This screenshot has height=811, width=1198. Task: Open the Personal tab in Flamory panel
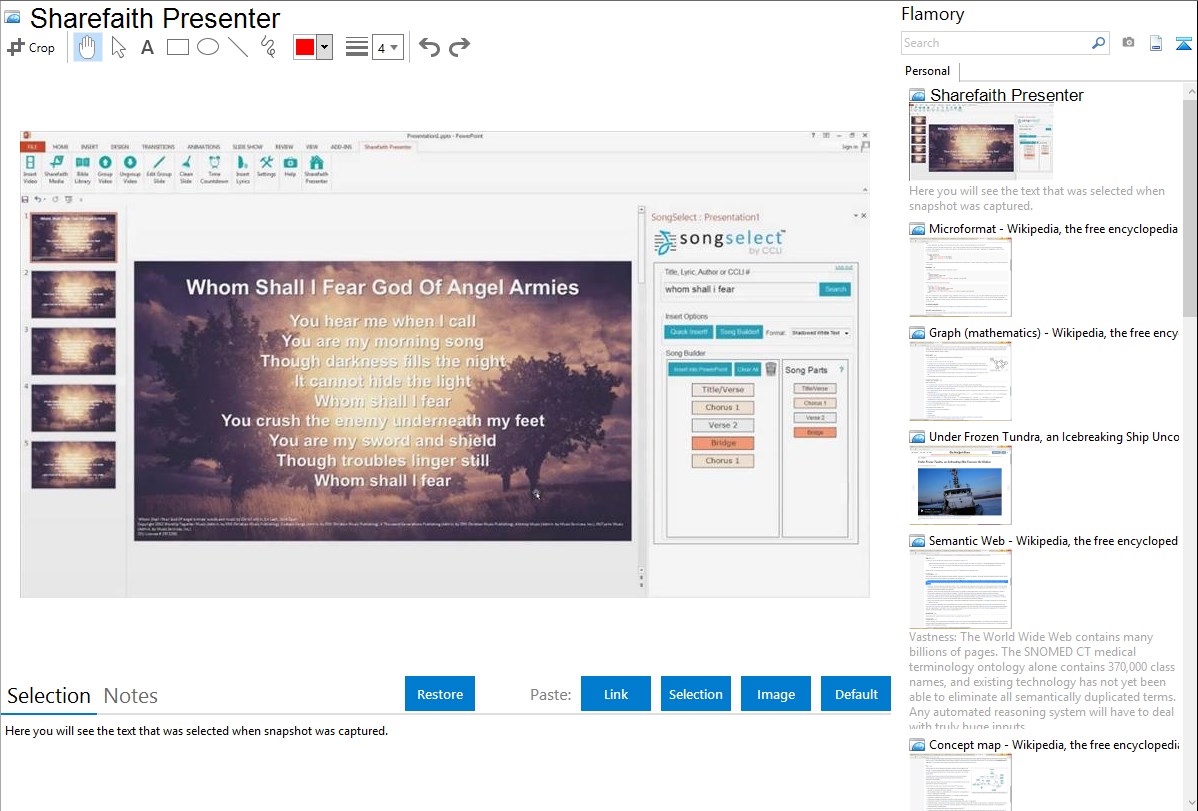[x=927, y=71]
